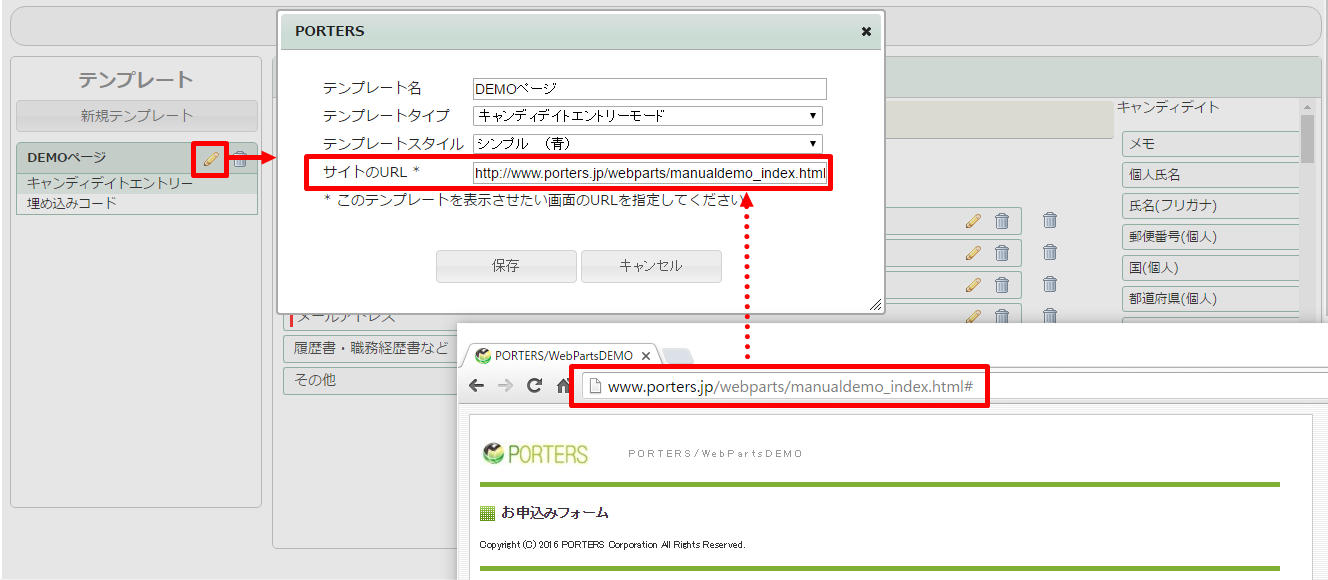1328x580 pixels.
Task: Select the DEMOページ template header
Action: [137, 158]
